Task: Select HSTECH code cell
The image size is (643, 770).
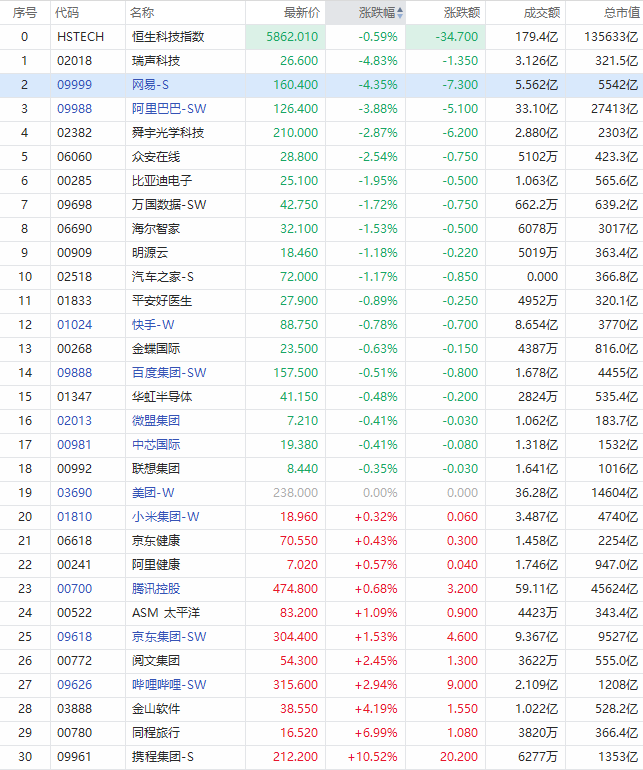Action: [x=81, y=37]
